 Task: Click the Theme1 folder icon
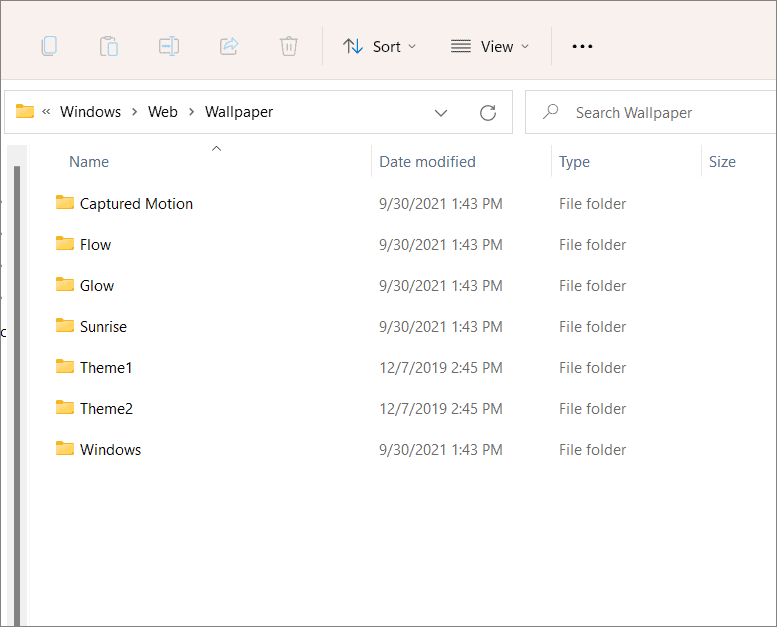65,366
